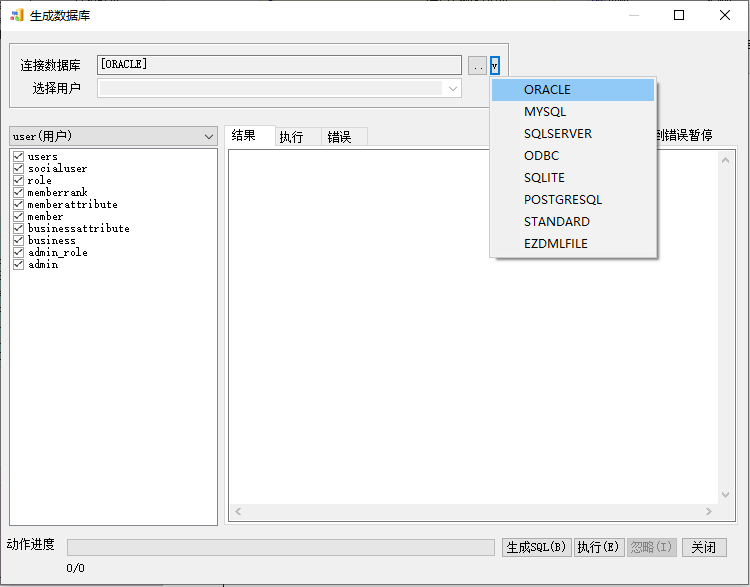
Task: Uncheck the memberattribute checkbox
Action: pos(19,204)
